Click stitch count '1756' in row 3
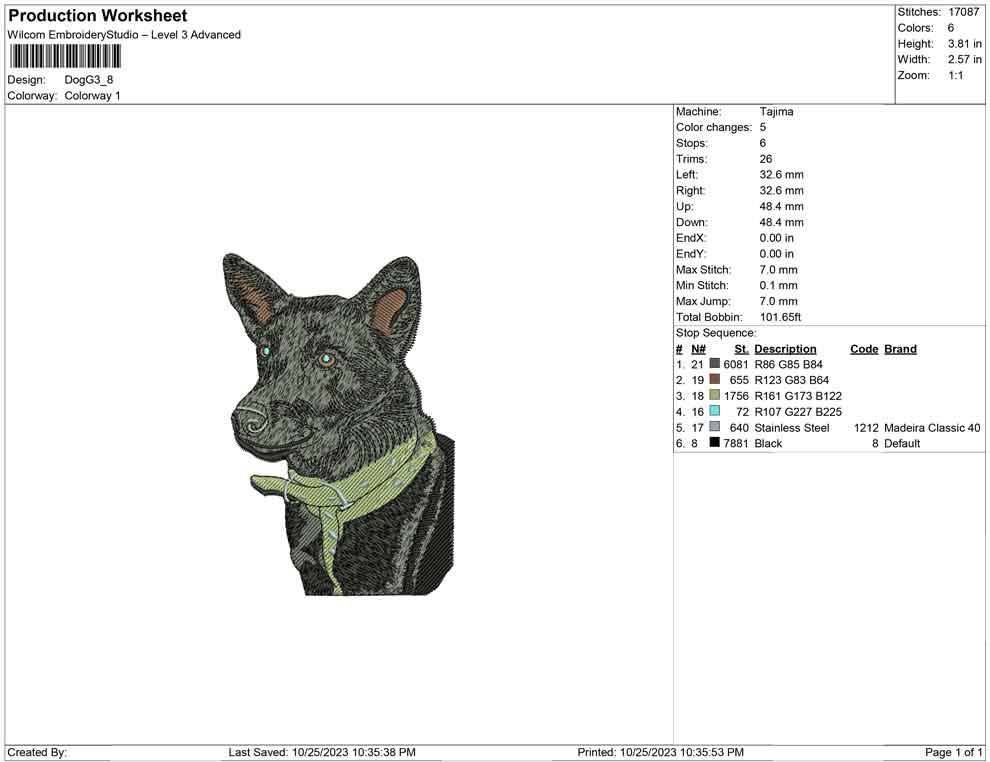990x762 pixels. click(736, 395)
